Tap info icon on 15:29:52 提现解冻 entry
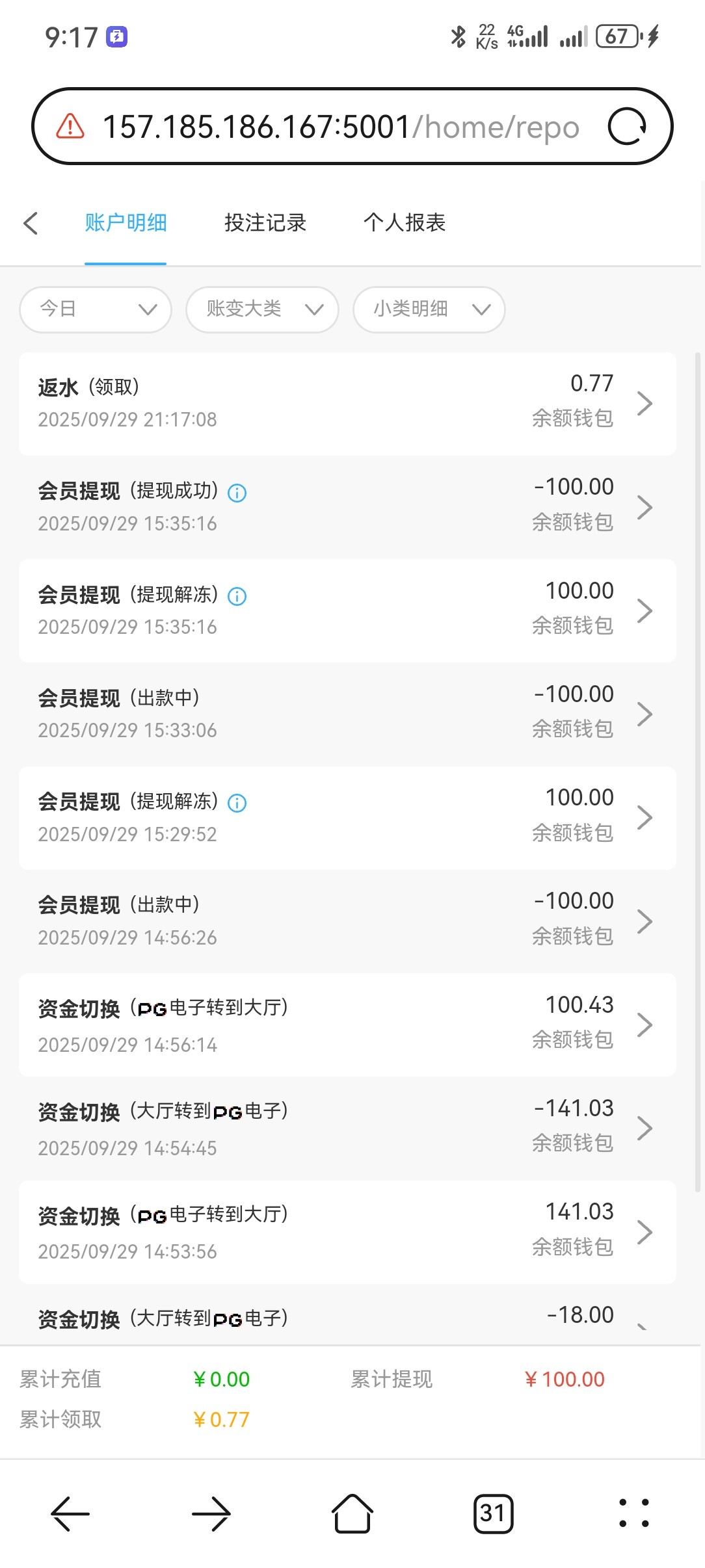Screen dimensions: 705x1568 pos(237,804)
